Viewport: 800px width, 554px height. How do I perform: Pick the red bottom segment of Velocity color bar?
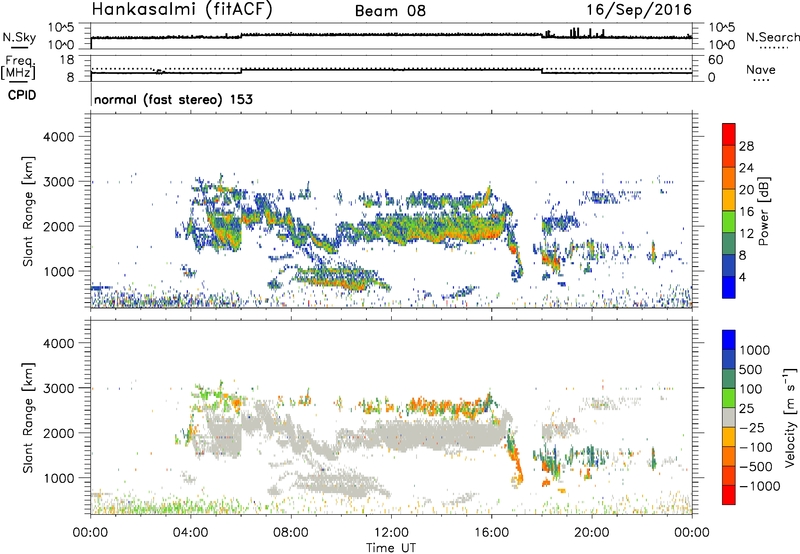[x=729, y=495]
